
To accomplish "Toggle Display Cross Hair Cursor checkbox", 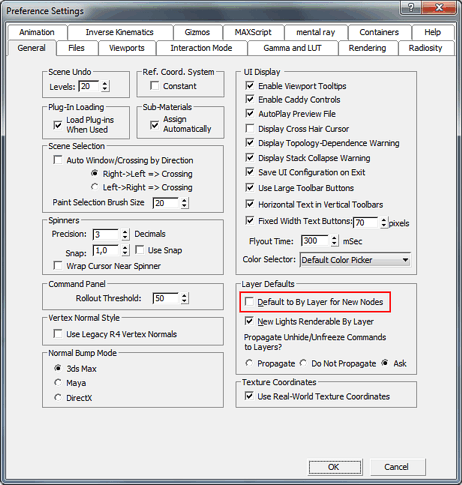I will point(249,128).
